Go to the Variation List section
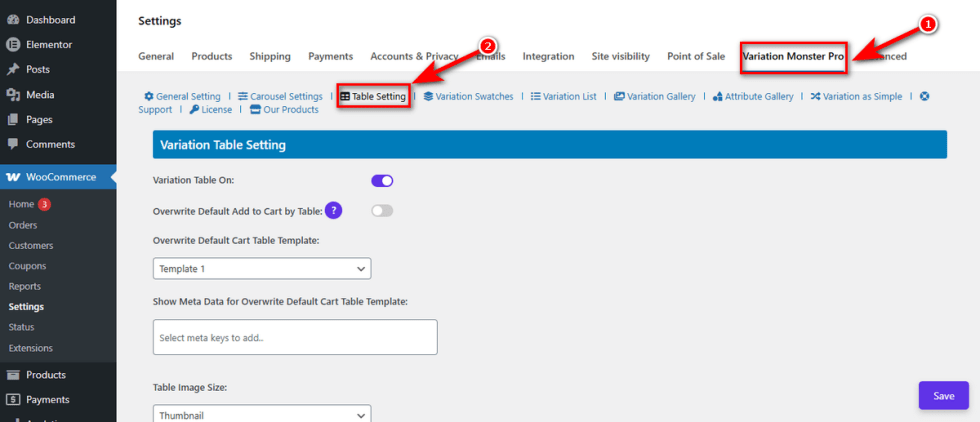This screenshot has height=422, width=980. point(569,96)
